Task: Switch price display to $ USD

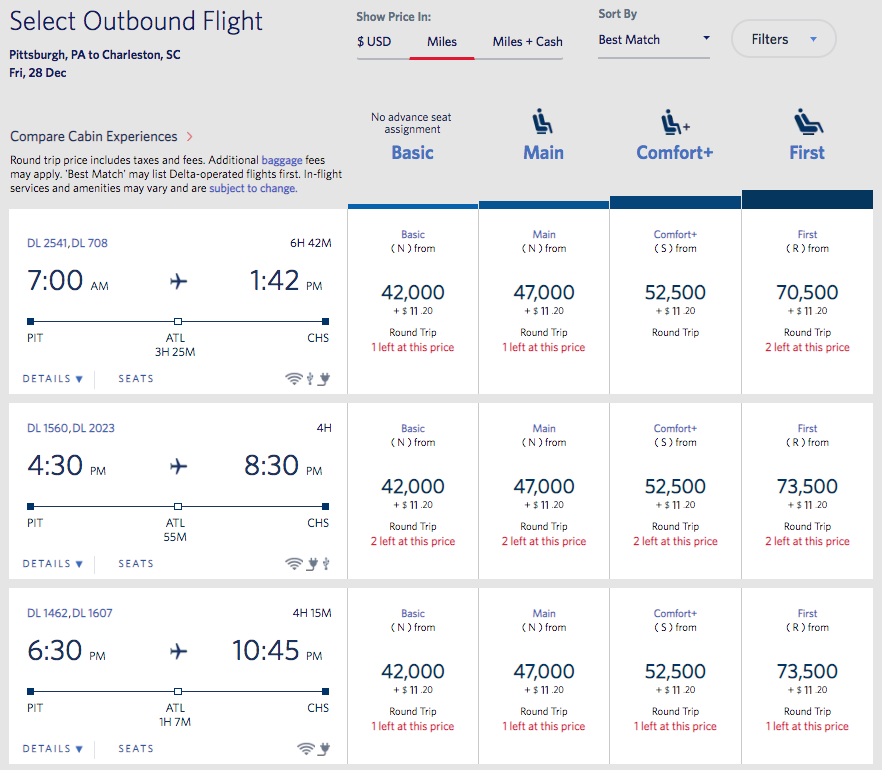Action: click(374, 42)
